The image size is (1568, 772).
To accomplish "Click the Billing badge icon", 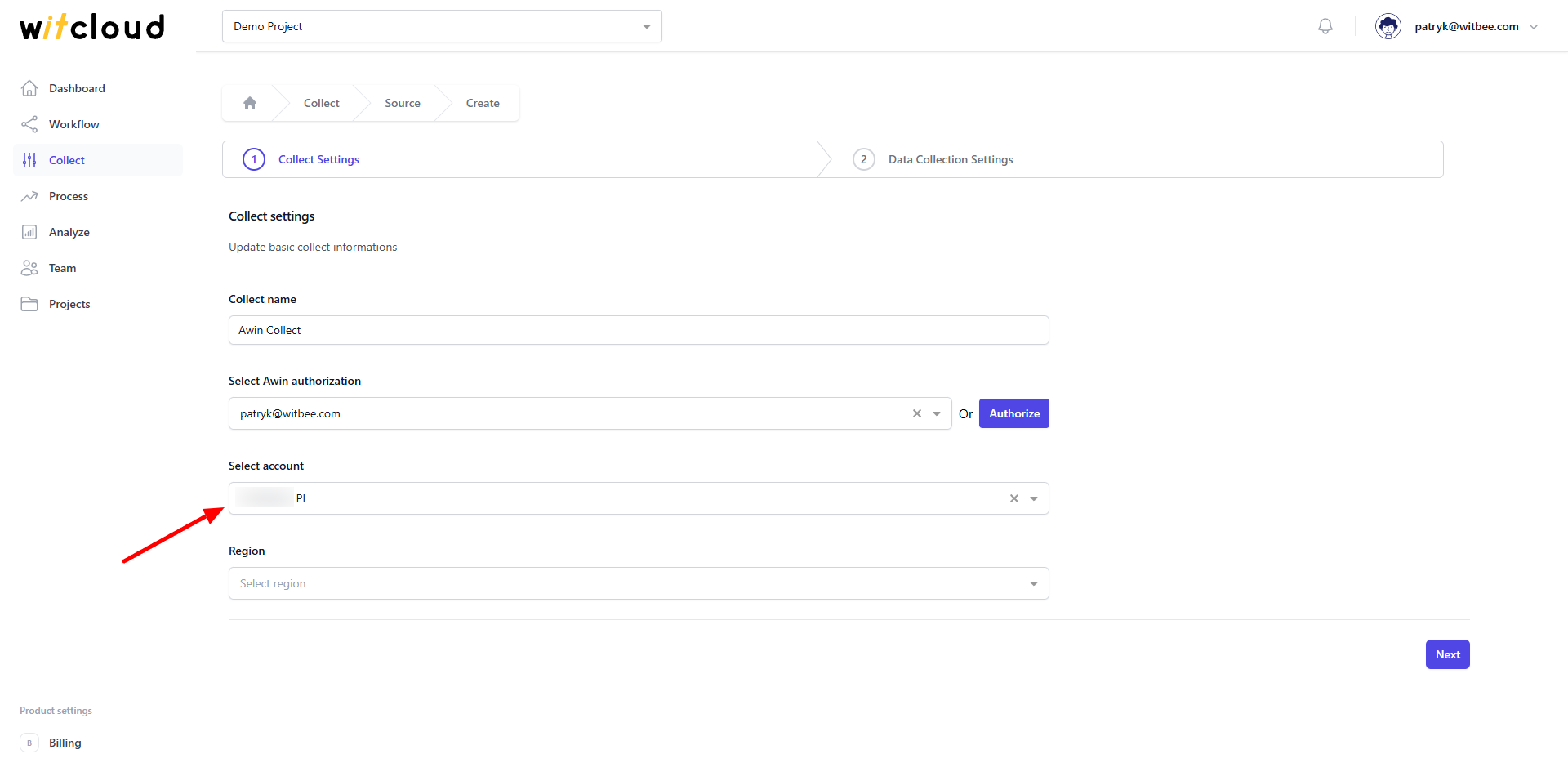I will pyautogui.click(x=29, y=743).
